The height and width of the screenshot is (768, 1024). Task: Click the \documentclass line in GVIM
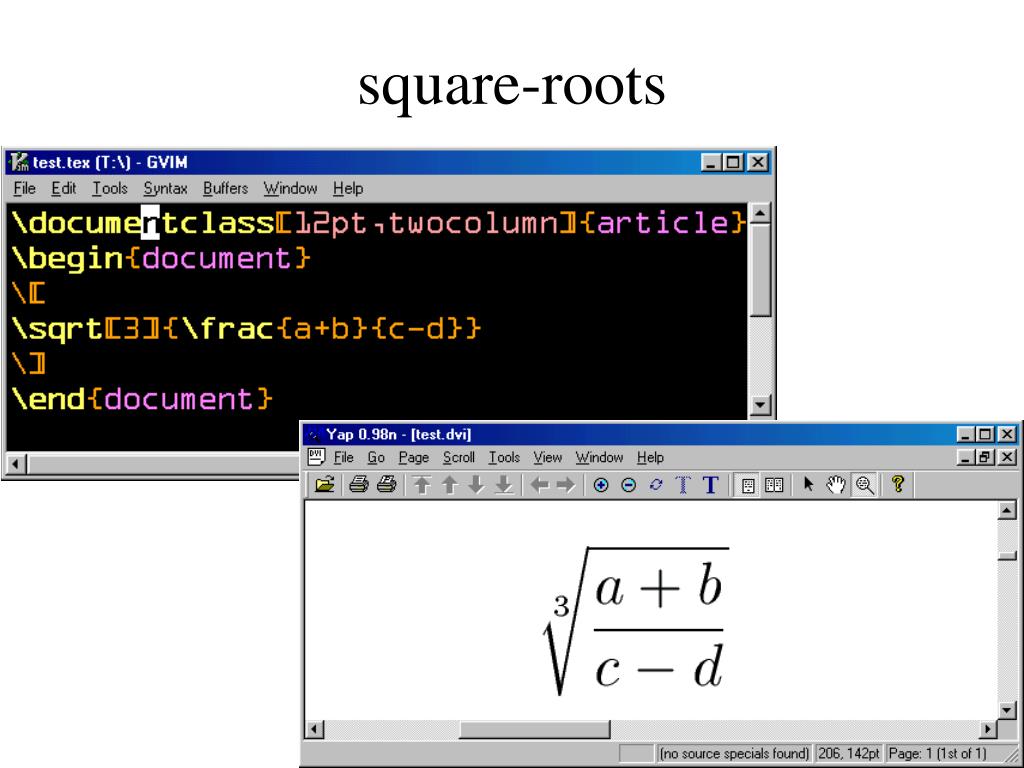coord(379,223)
